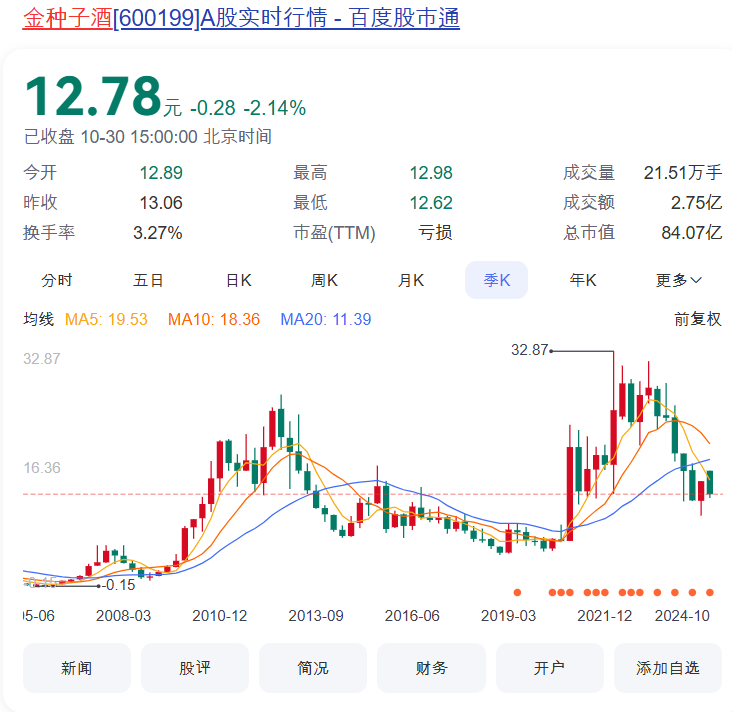Viewport: 732px width, 712px height.
Task: Click the 已收盘 10-30 15:00:00 status text
Action: 148,137
